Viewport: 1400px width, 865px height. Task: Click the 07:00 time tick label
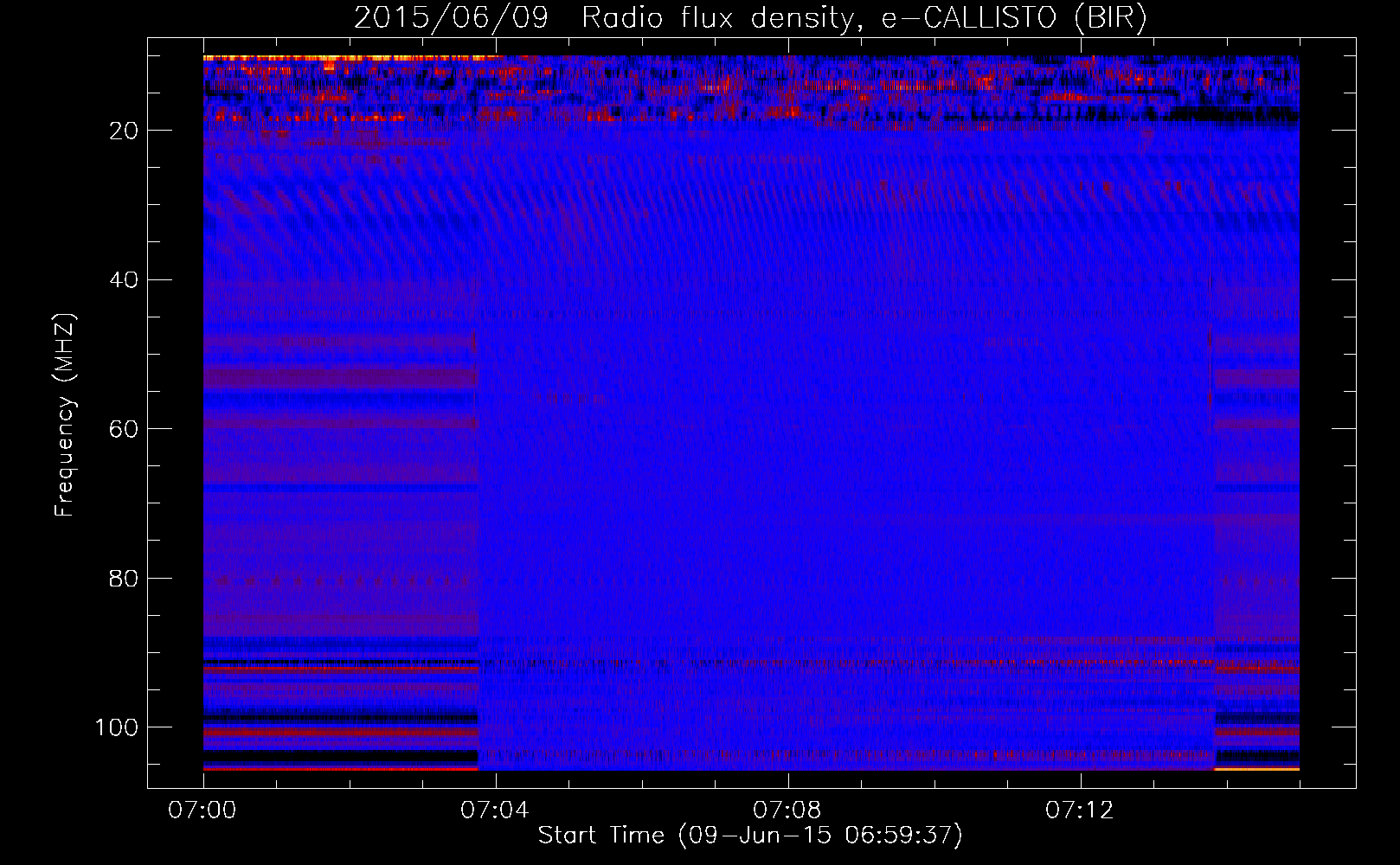click(203, 811)
